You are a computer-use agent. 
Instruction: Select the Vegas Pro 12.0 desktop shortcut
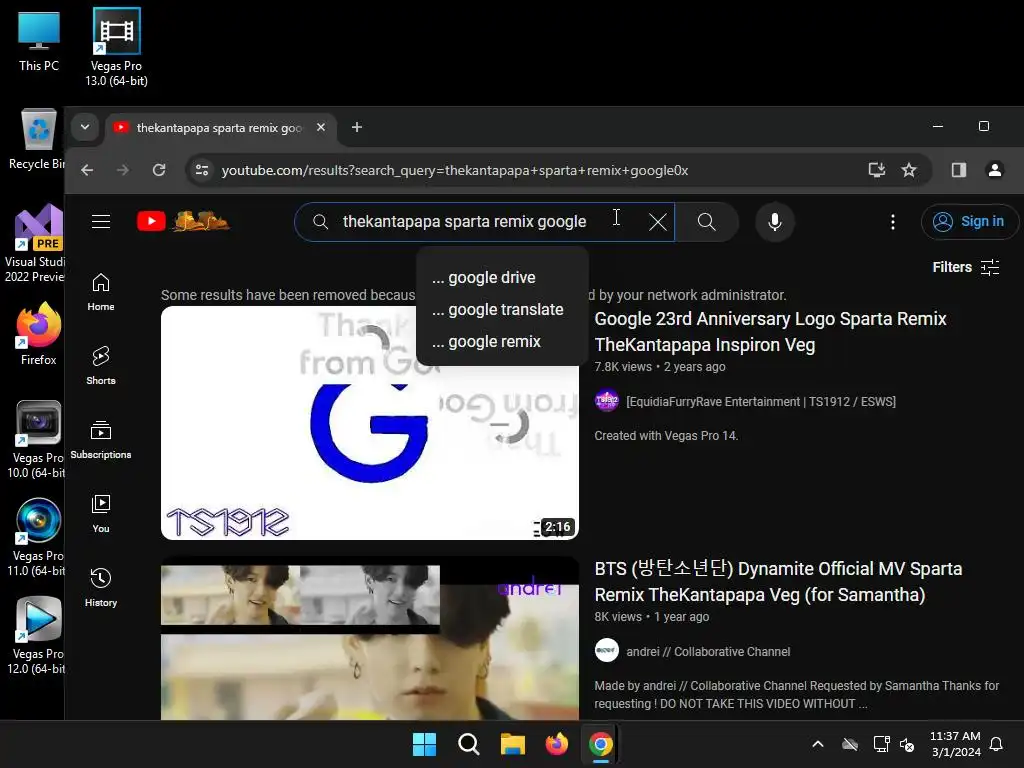pos(37,636)
